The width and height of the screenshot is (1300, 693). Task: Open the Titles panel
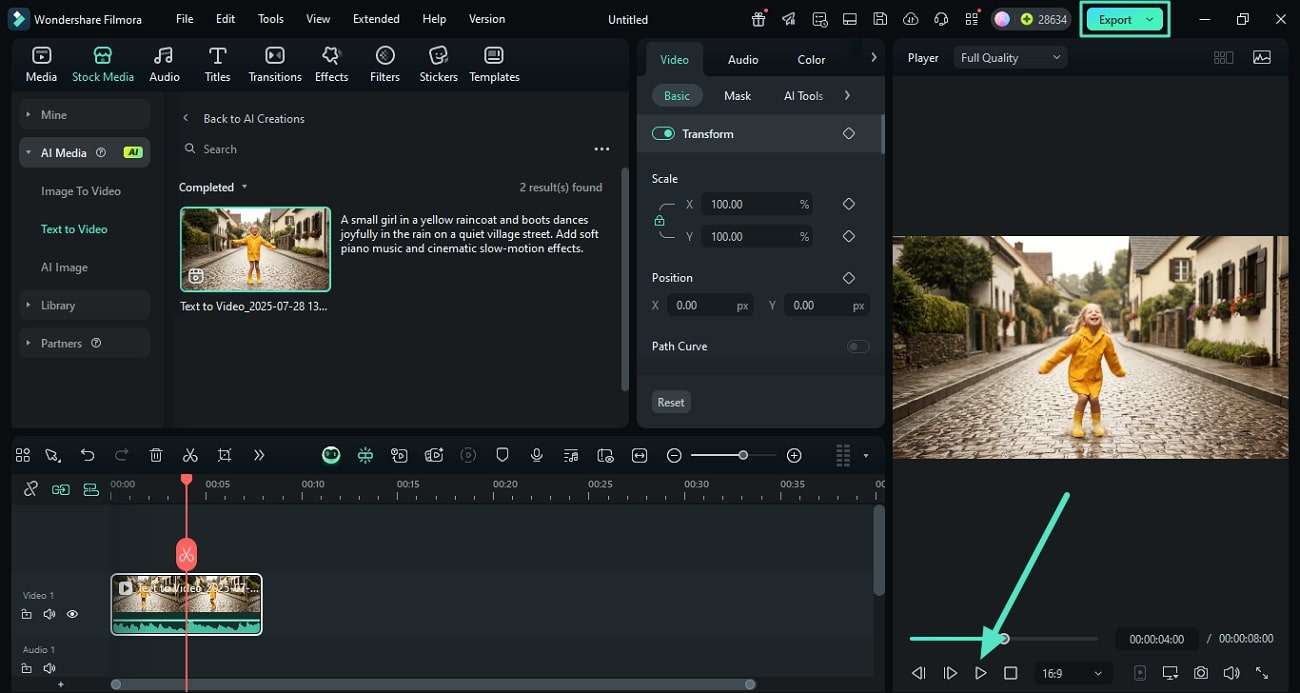pos(217,64)
